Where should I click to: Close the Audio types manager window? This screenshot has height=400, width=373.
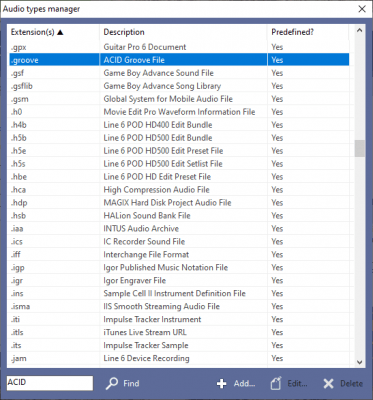[x=362, y=9]
